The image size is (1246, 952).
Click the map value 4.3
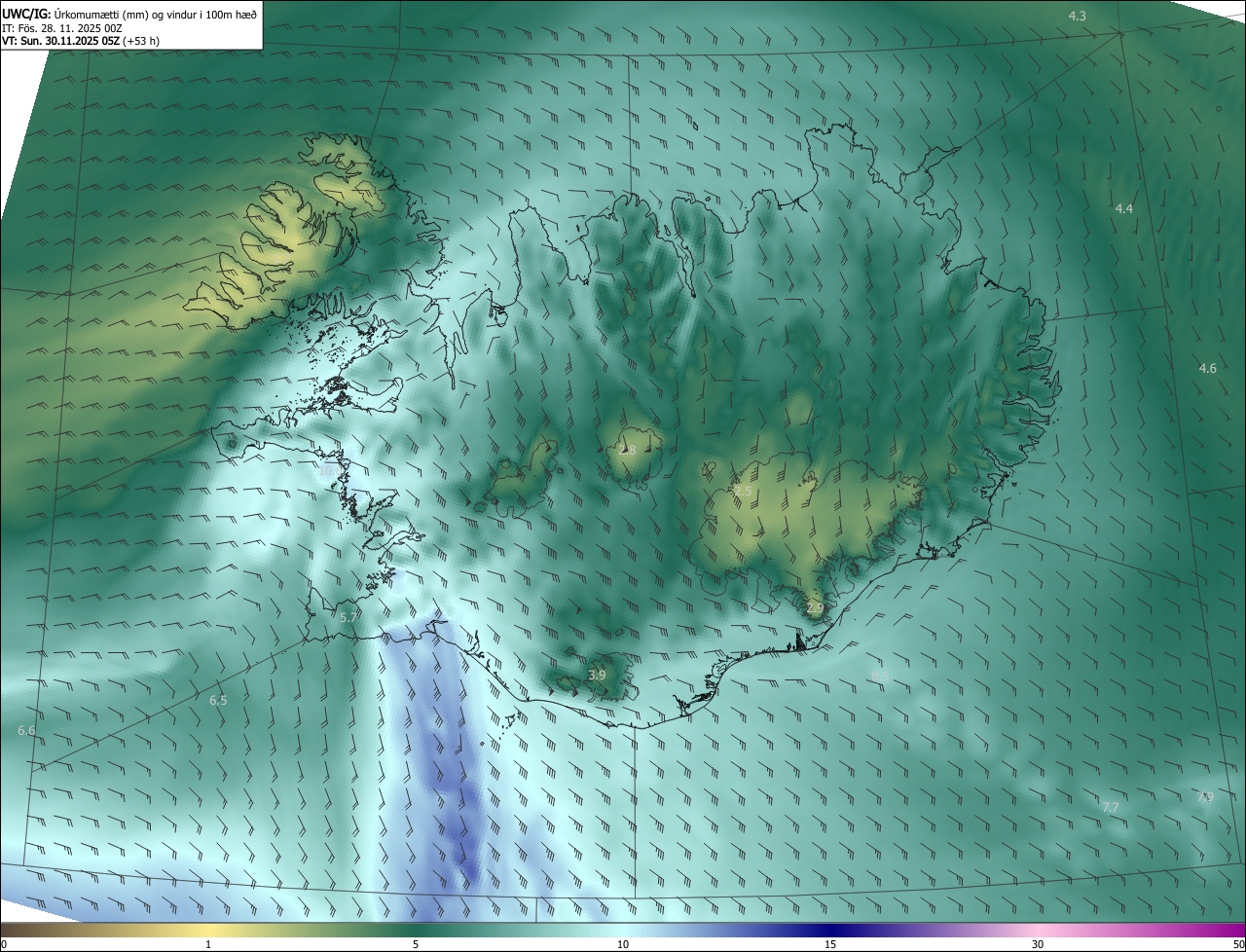tap(1077, 17)
